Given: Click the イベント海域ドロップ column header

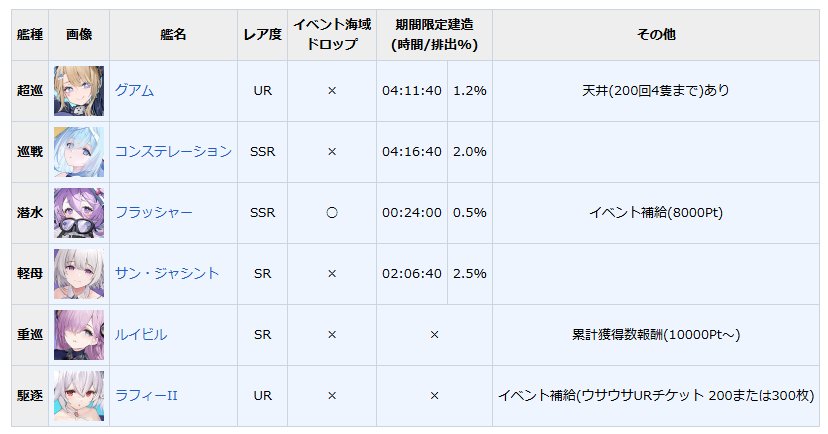Looking at the screenshot, I should pyautogui.click(x=332, y=35).
